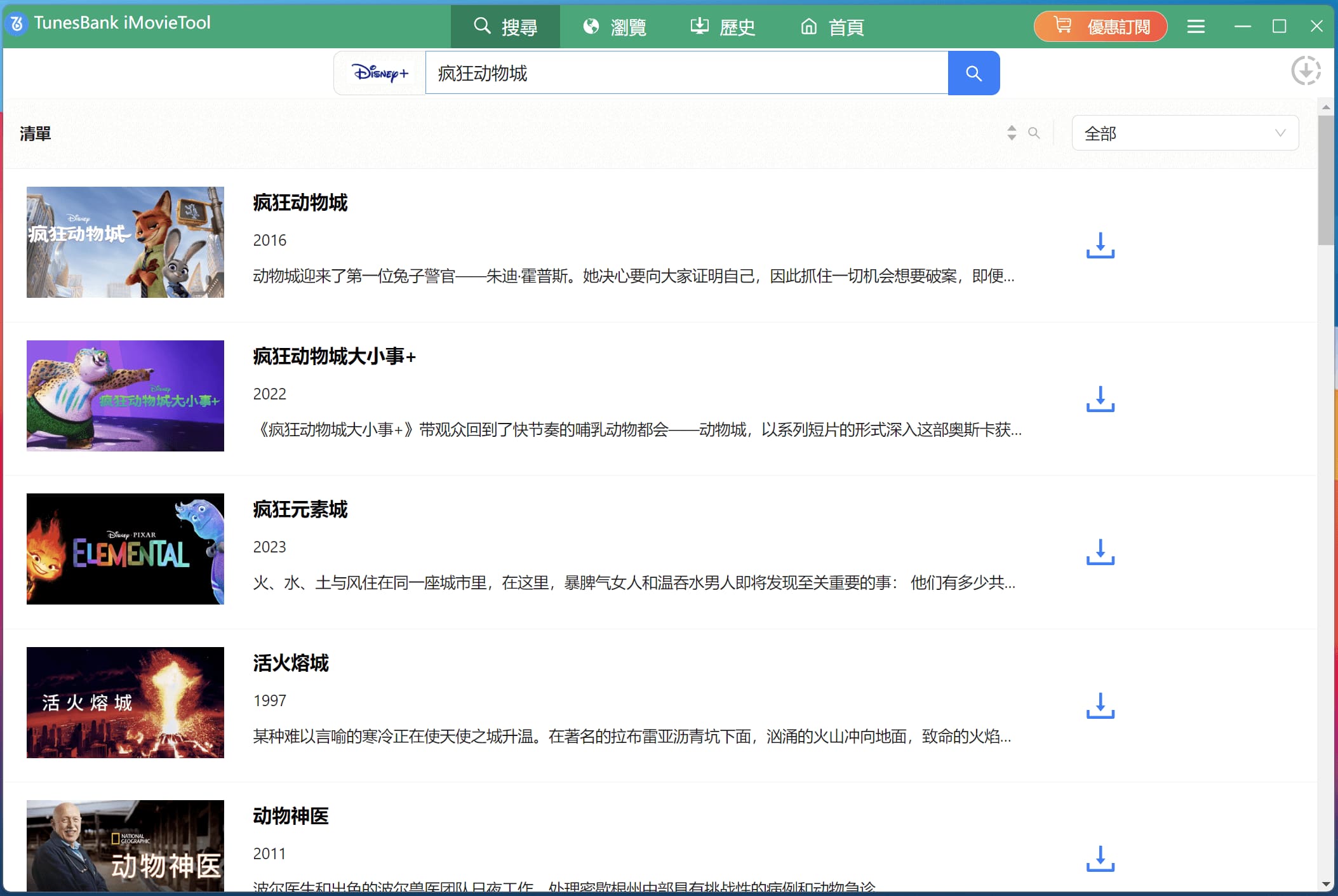Click the list filter search magnifier
Image resolution: width=1338 pixels, height=896 pixels.
coord(1034,133)
